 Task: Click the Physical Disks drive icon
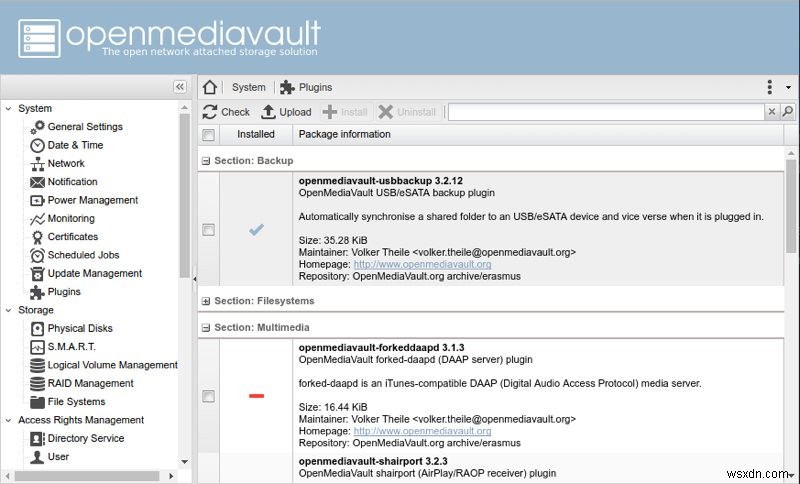[x=37, y=328]
